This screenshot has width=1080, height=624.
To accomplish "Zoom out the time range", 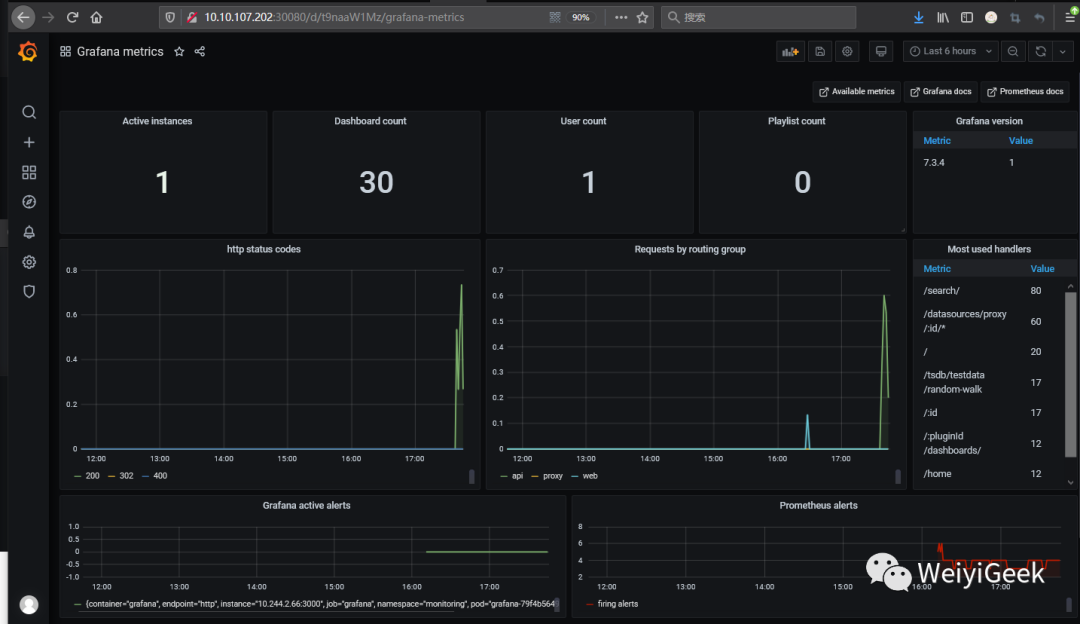I will 1012,52.
